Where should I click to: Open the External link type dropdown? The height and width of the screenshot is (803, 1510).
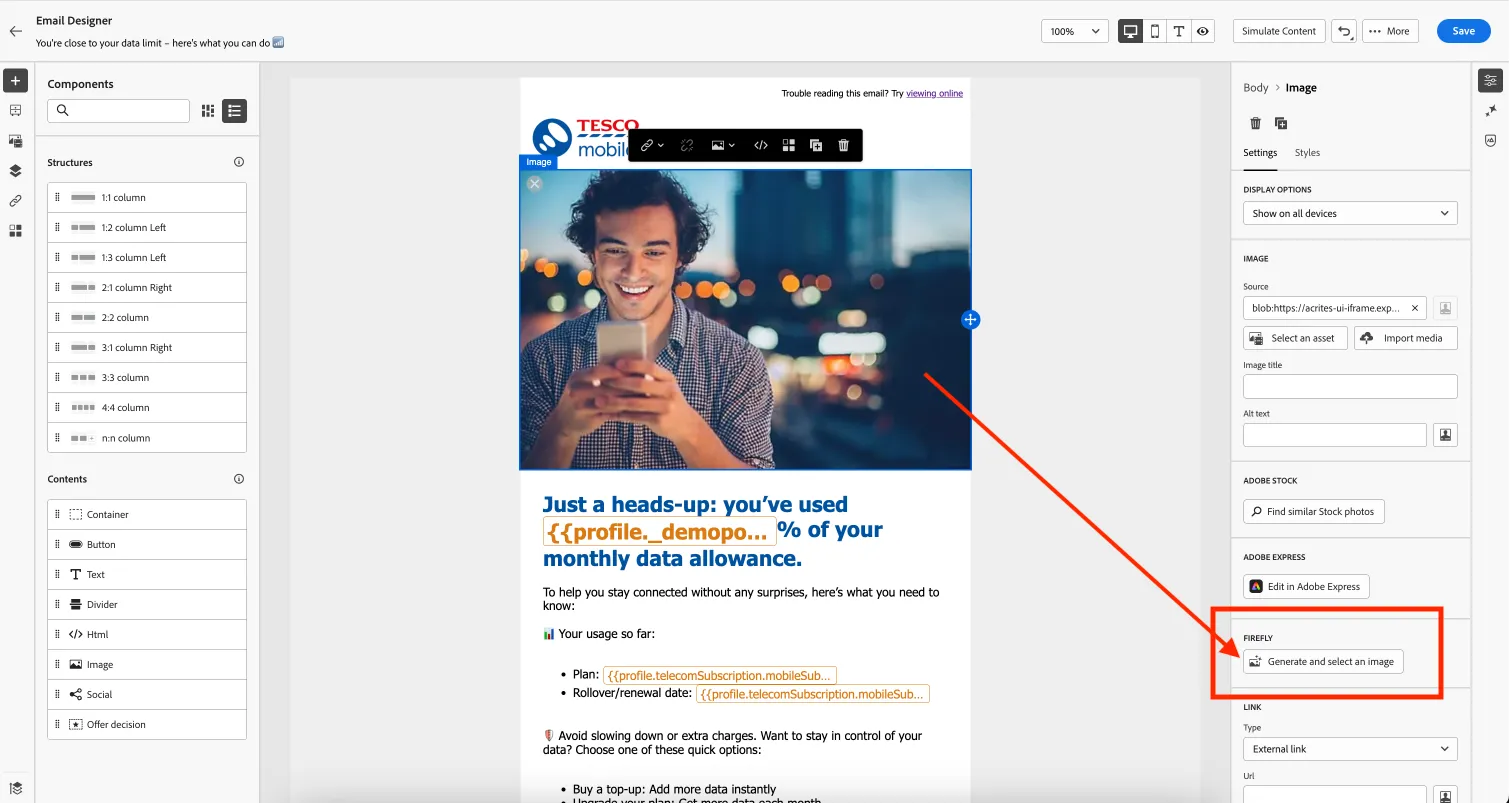(x=1350, y=749)
